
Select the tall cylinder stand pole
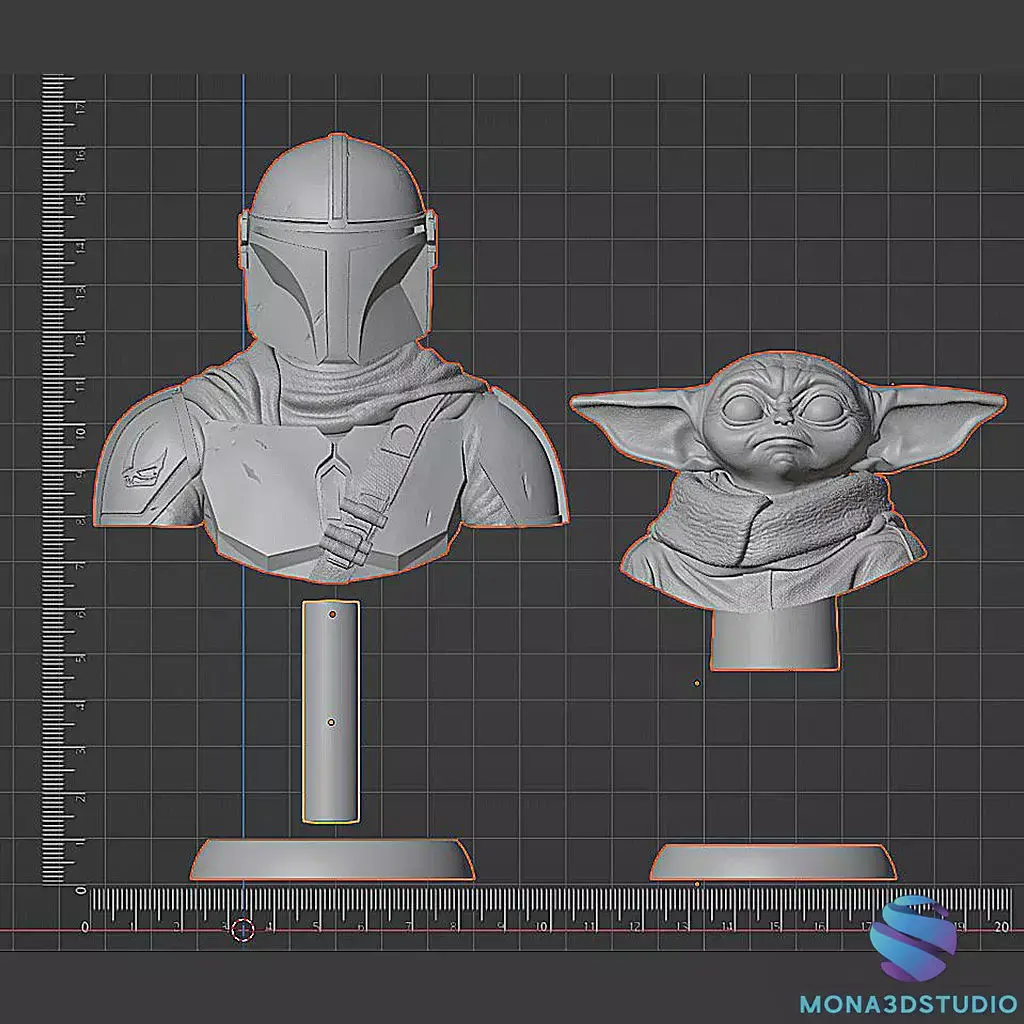click(x=330, y=712)
